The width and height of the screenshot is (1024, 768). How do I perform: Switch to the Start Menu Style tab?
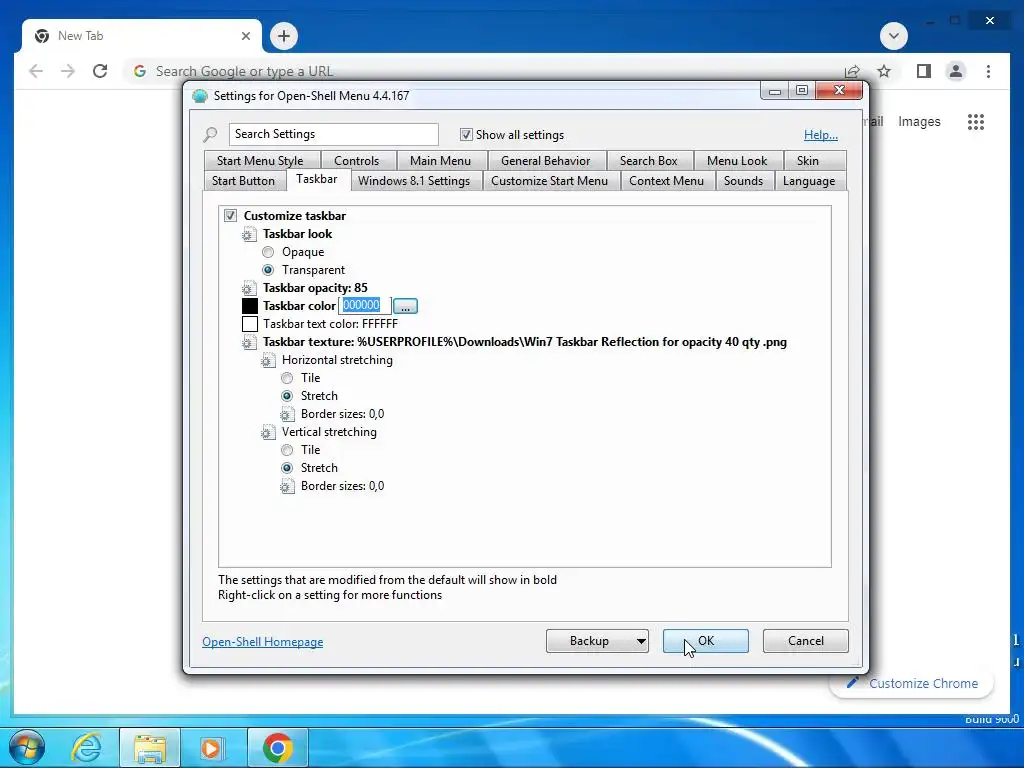click(x=260, y=161)
